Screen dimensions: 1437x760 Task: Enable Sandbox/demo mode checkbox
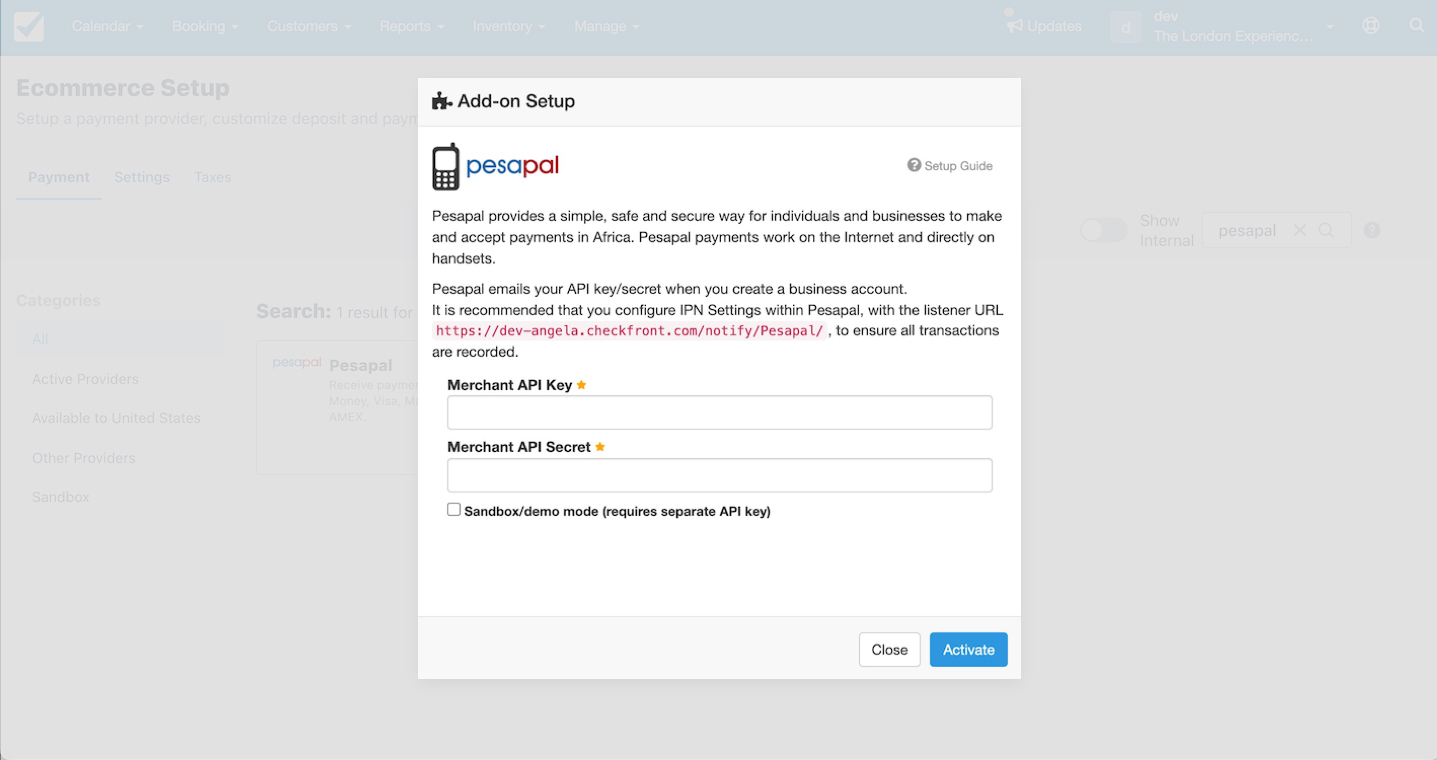454,510
